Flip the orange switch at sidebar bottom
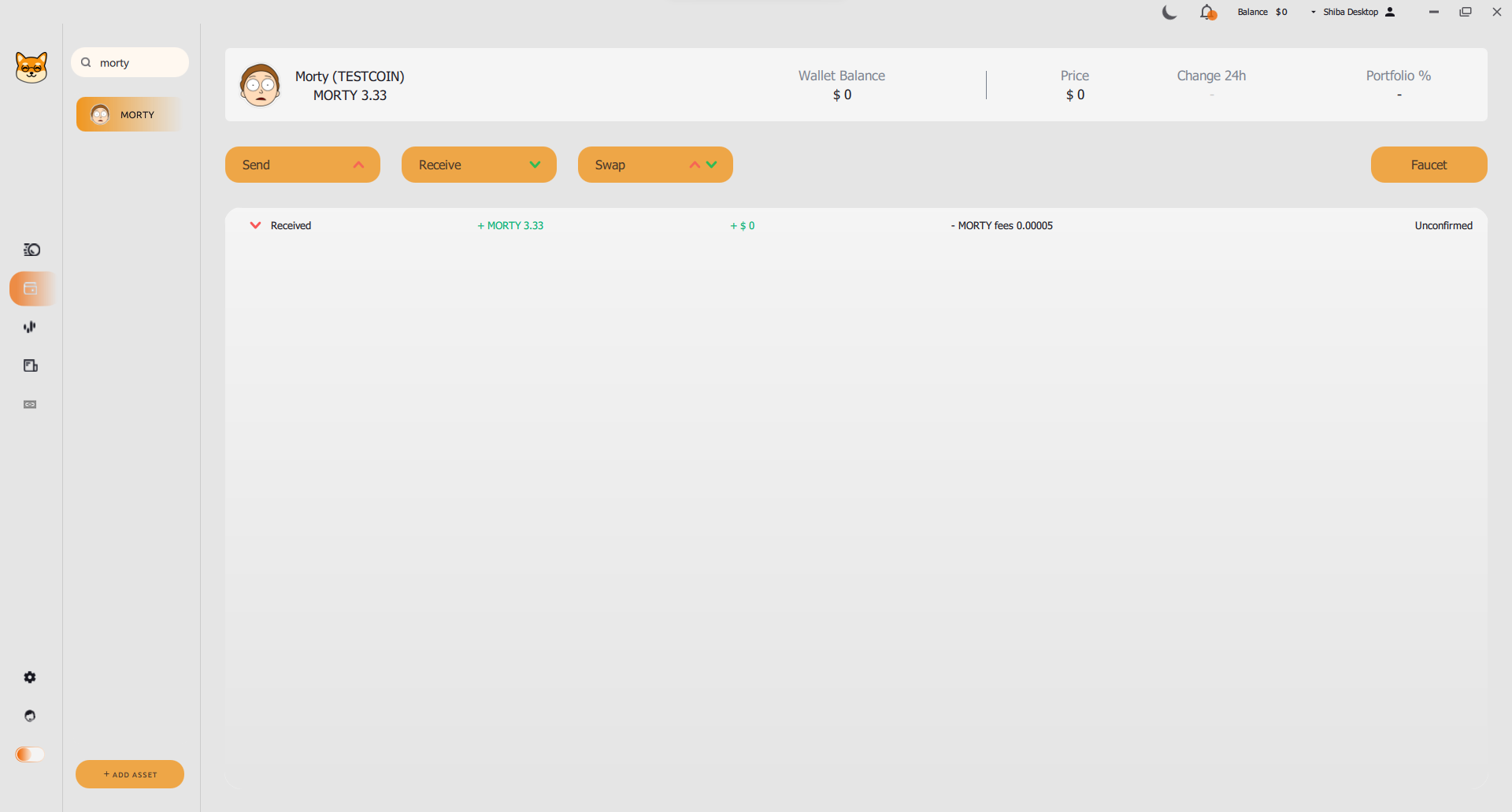The width and height of the screenshot is (1512, 812). click(x=30, y=755)
